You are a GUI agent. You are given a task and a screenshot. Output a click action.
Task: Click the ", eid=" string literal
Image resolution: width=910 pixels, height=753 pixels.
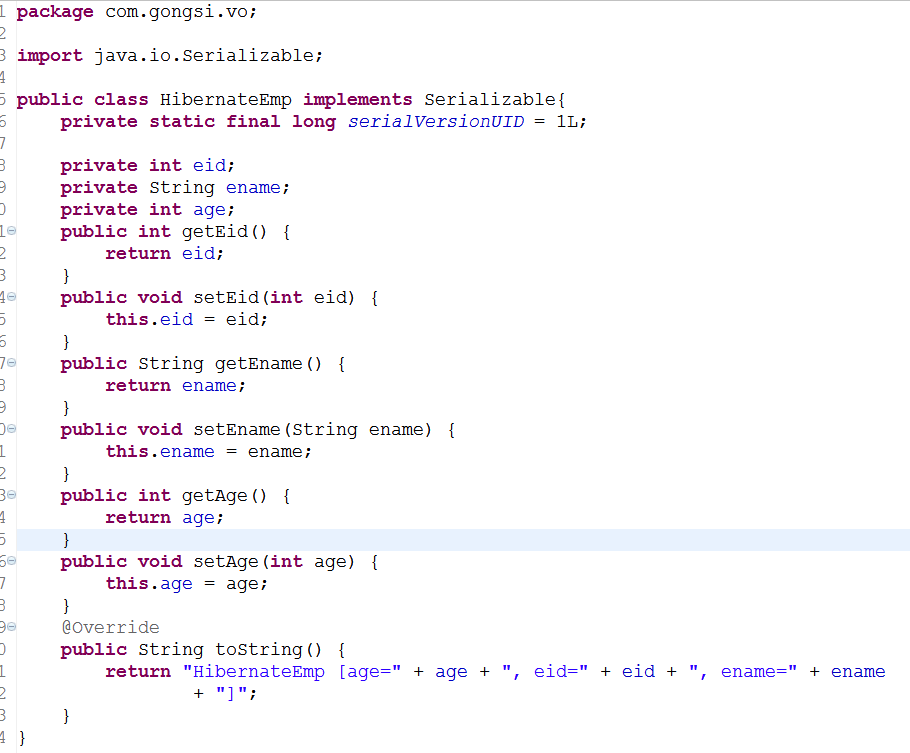pos(544,672)
